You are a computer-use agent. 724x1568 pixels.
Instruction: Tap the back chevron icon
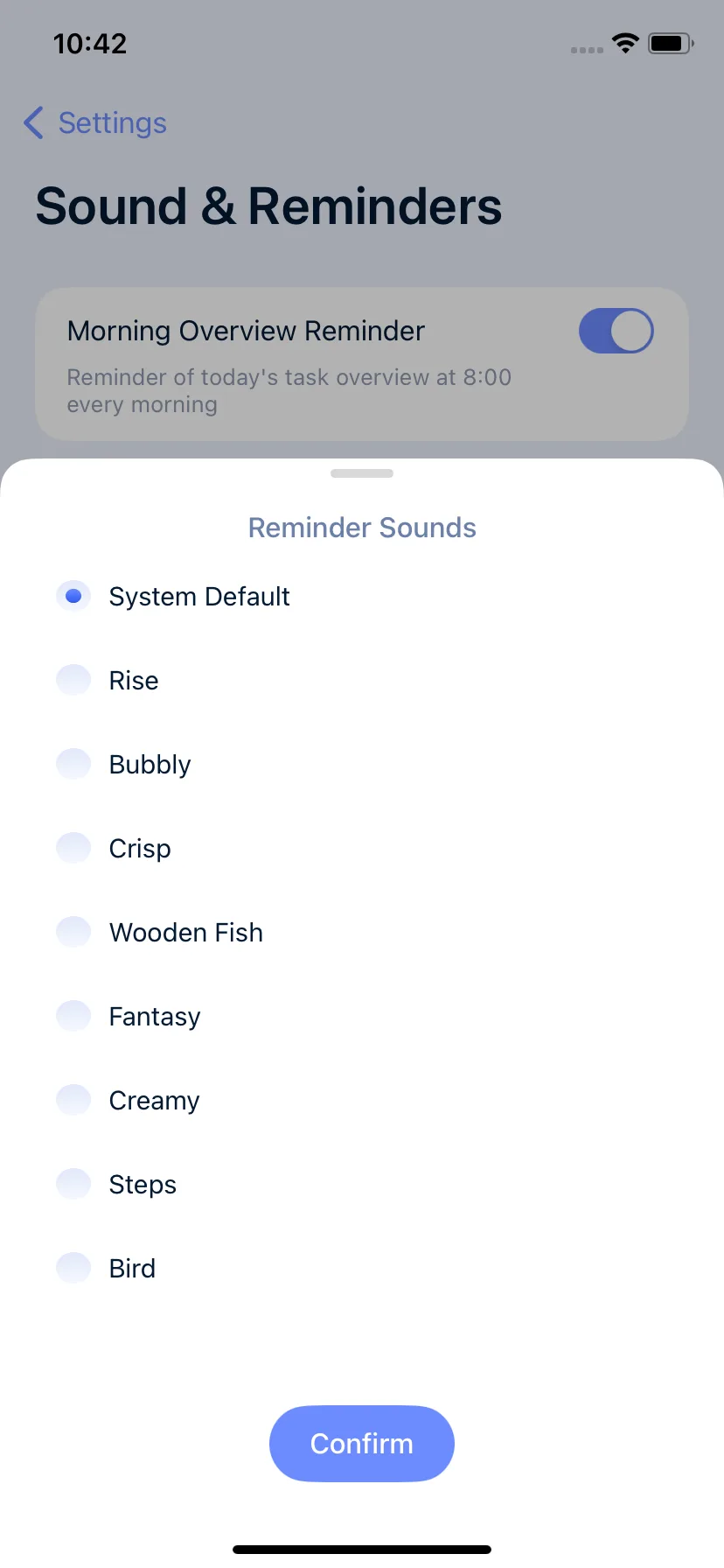click(33, 122)
